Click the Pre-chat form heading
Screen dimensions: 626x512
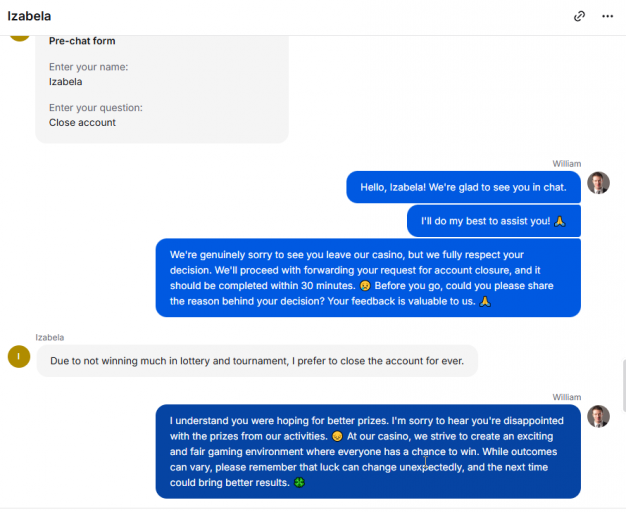coord(82,41)
